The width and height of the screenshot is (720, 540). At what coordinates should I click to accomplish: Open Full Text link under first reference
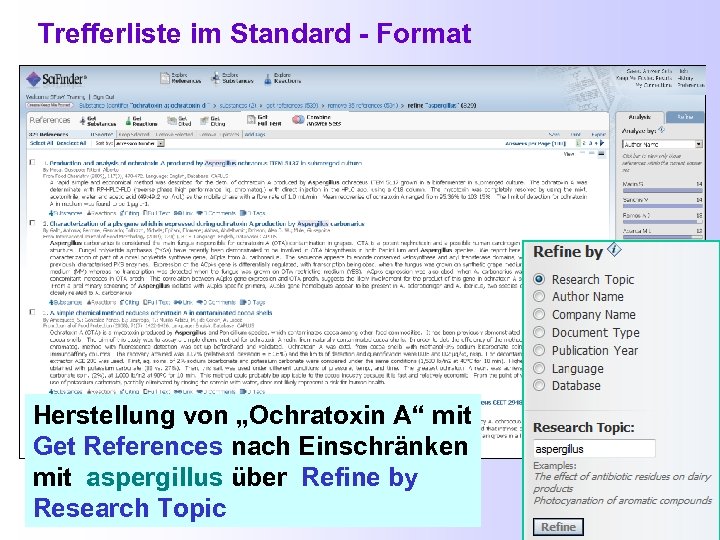pyautogui.click(x=156, y=213)
